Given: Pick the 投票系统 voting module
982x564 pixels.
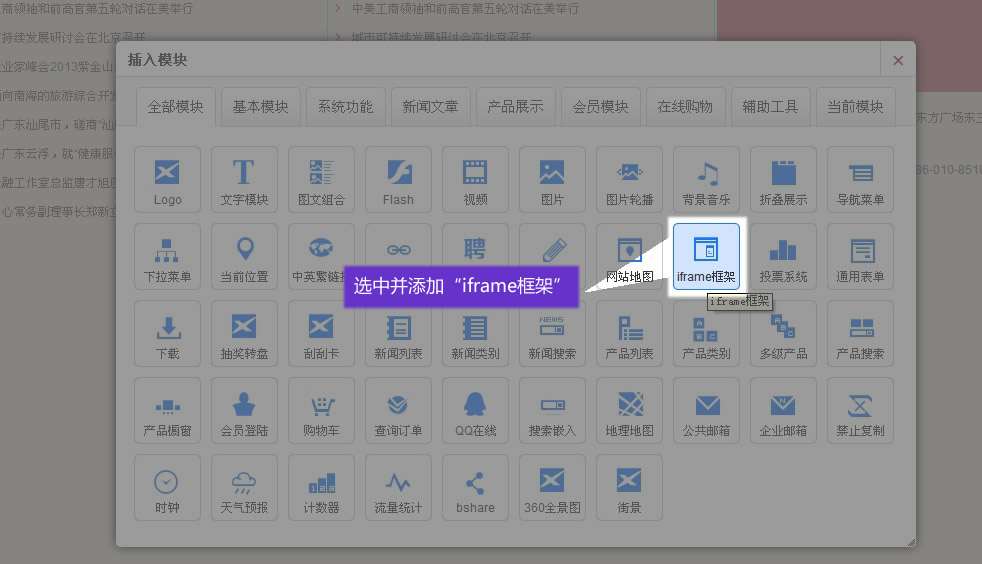Looking at the screenshot, I should click(783, 256).
